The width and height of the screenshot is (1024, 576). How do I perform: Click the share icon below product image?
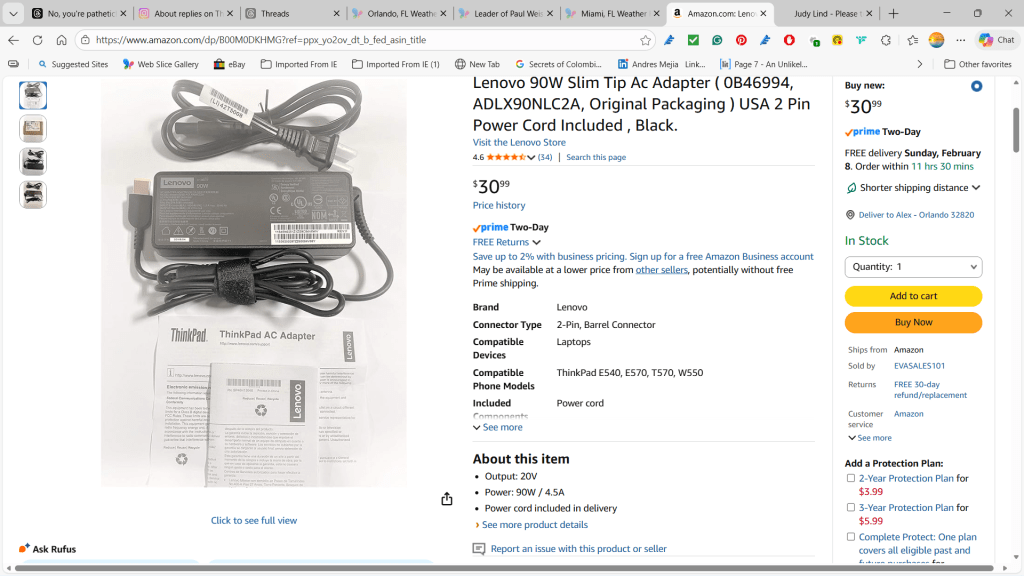click(x=447, y=499)
